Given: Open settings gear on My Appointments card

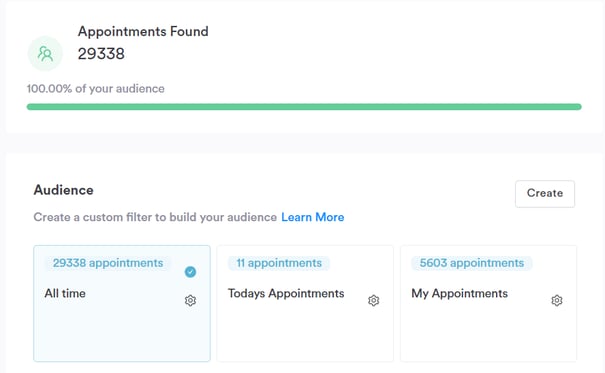Looking at the screenshot, I should click(557, 300).
